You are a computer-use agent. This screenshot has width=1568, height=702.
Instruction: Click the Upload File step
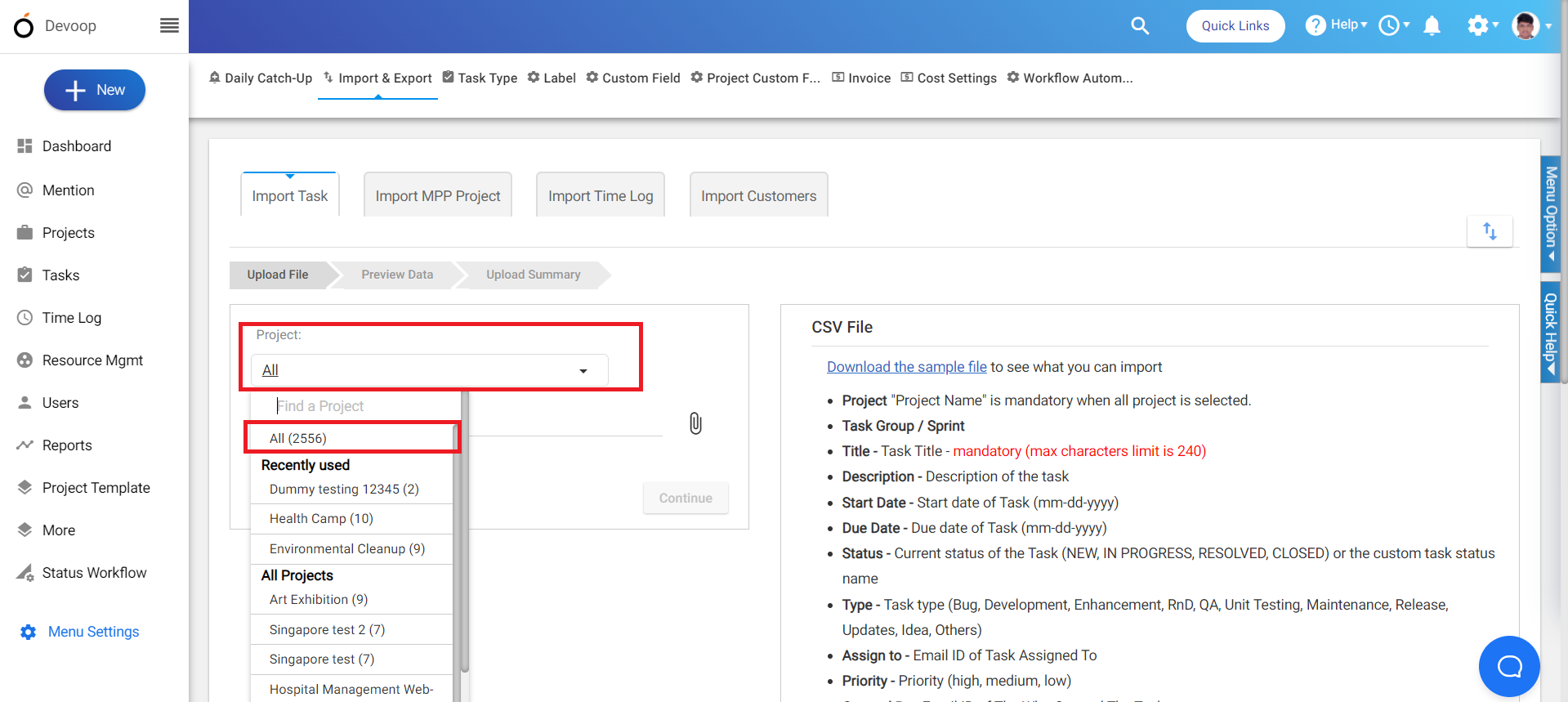click(x=278, y=275)
